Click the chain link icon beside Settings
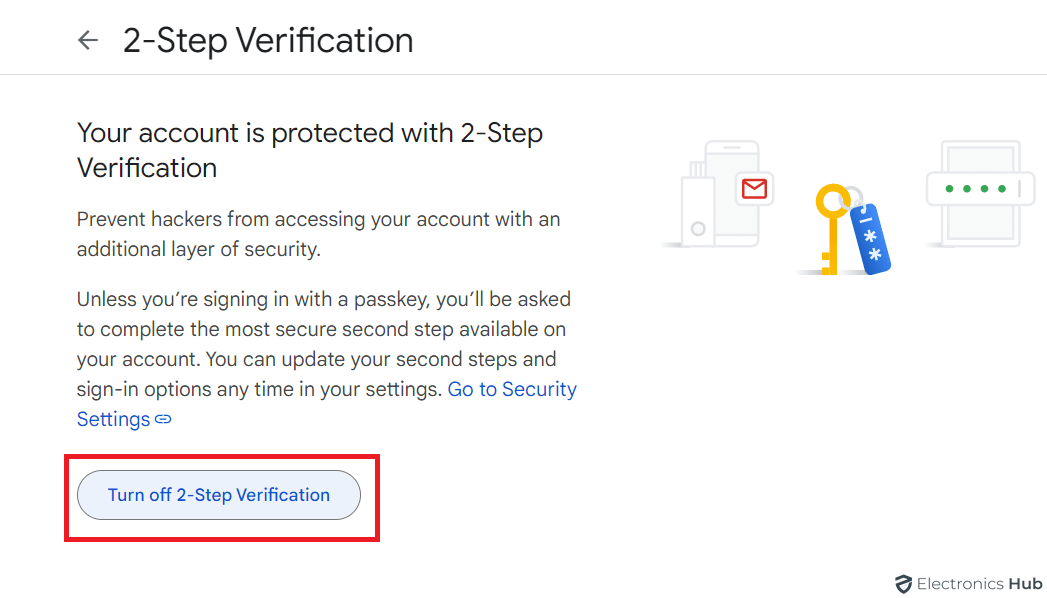1047x598 pixels. point(163,420)
